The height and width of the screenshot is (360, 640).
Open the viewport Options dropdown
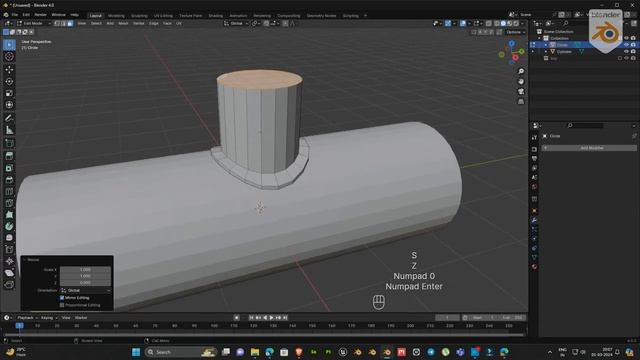pyautogui.click(x=516, y=32)
